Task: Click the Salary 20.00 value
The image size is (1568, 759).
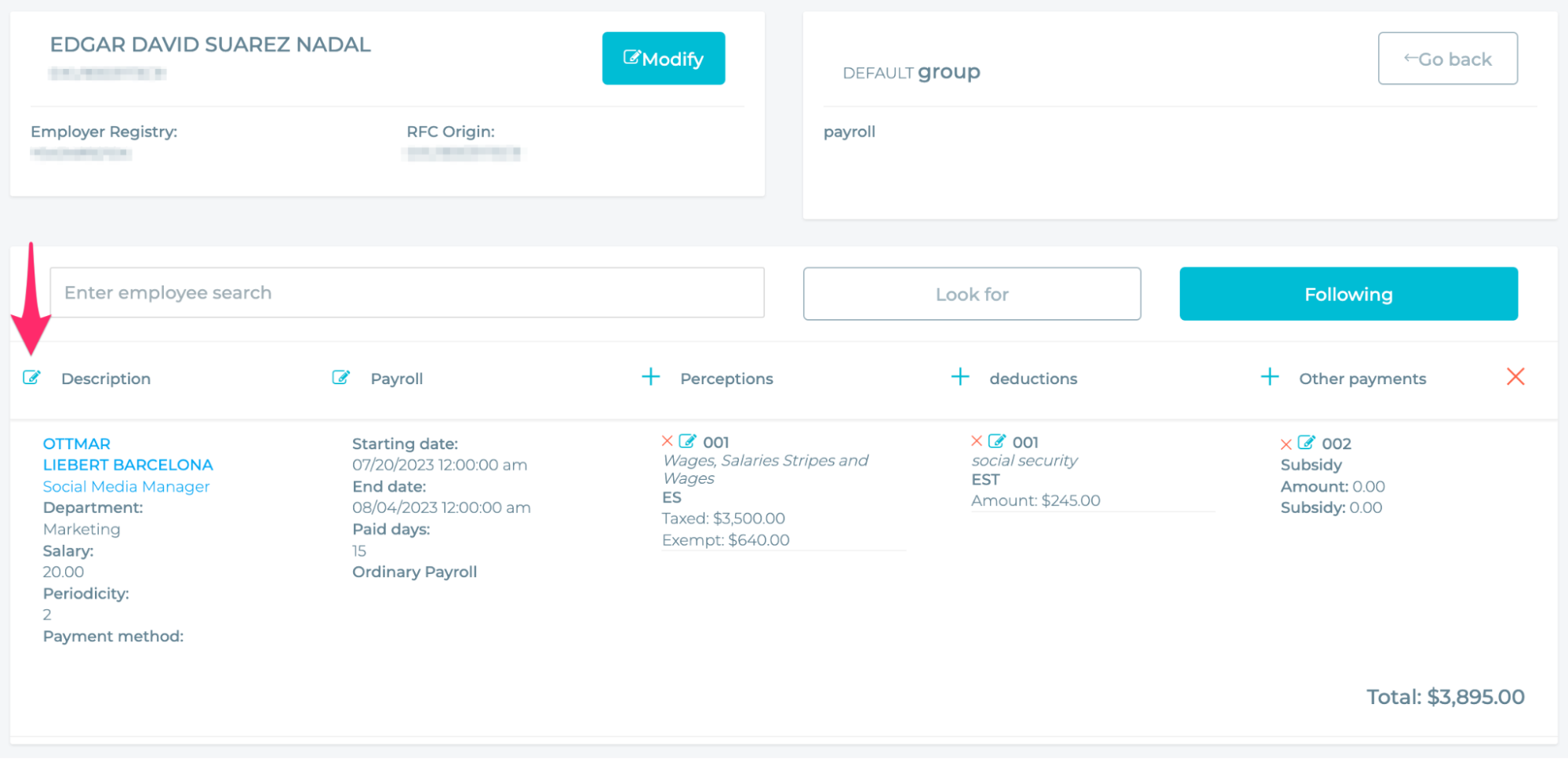Action: pos(64,572)
